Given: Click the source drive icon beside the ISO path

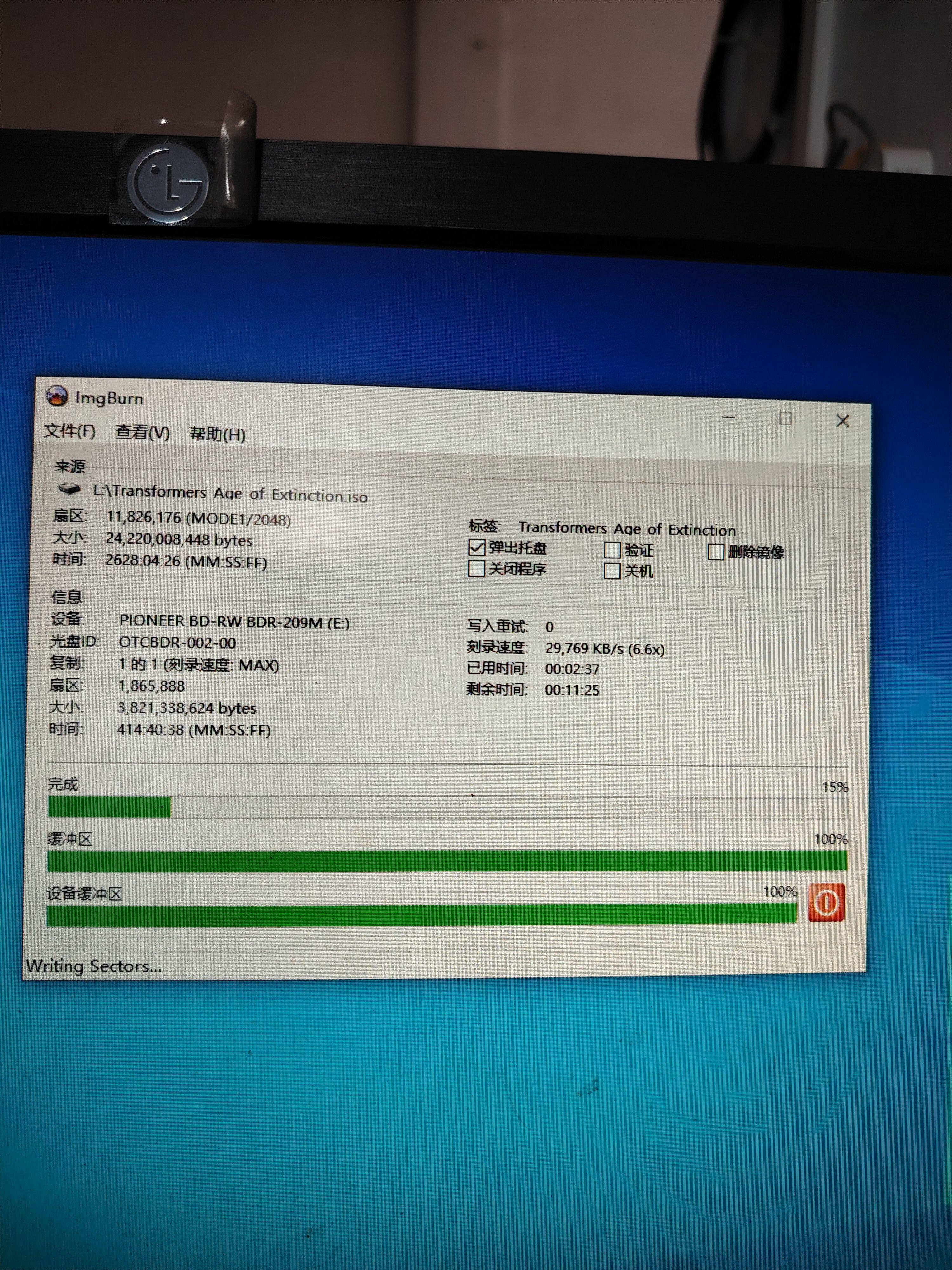Looking at the screenshot, I should click(69, 489).
